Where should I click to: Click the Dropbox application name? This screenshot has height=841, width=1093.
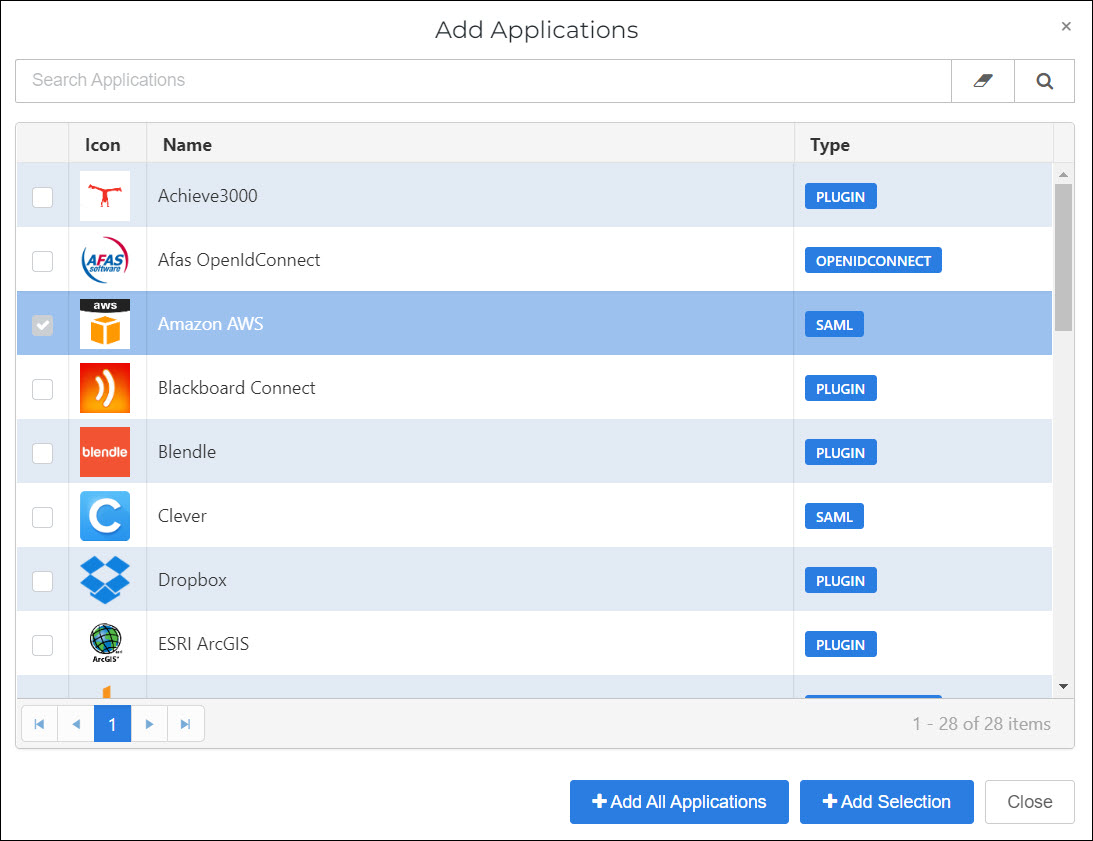[192, 580]
